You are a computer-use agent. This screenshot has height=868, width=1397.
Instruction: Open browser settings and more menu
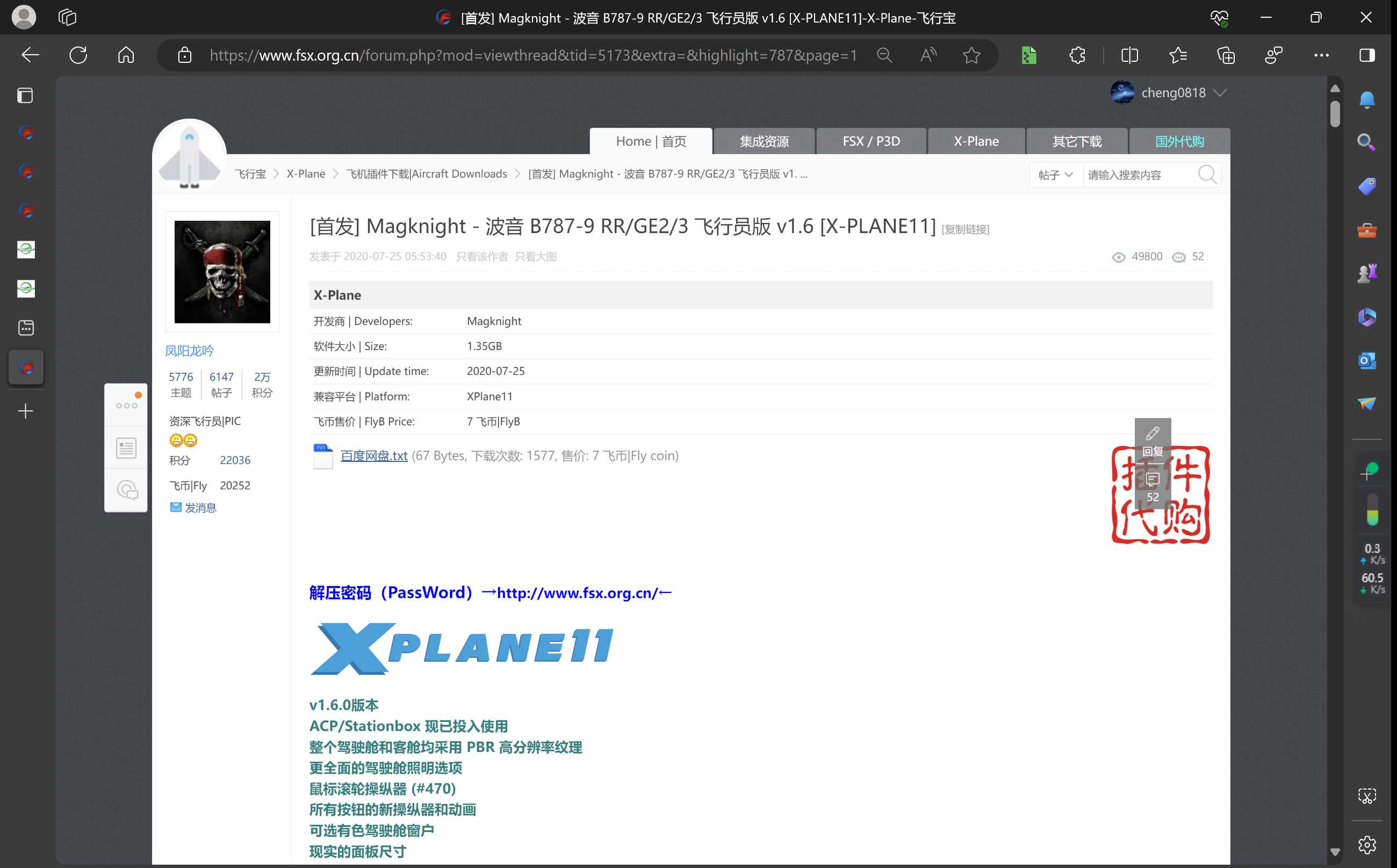click(1321, 55)
